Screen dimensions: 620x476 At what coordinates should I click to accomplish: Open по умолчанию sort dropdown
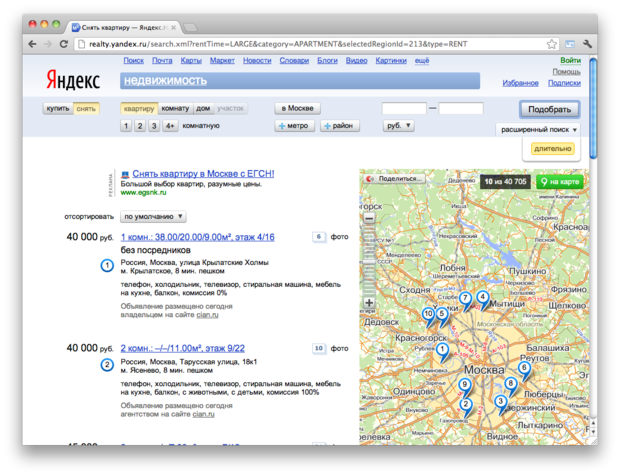153,217
